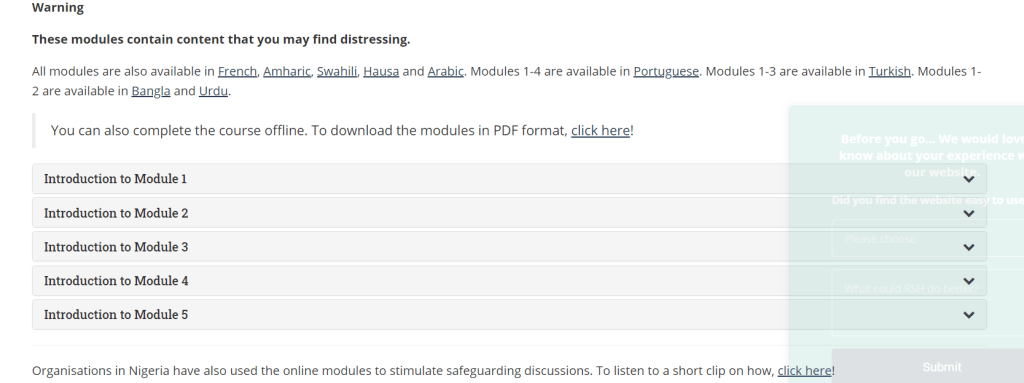Open the French modules link

pos(237,71)
